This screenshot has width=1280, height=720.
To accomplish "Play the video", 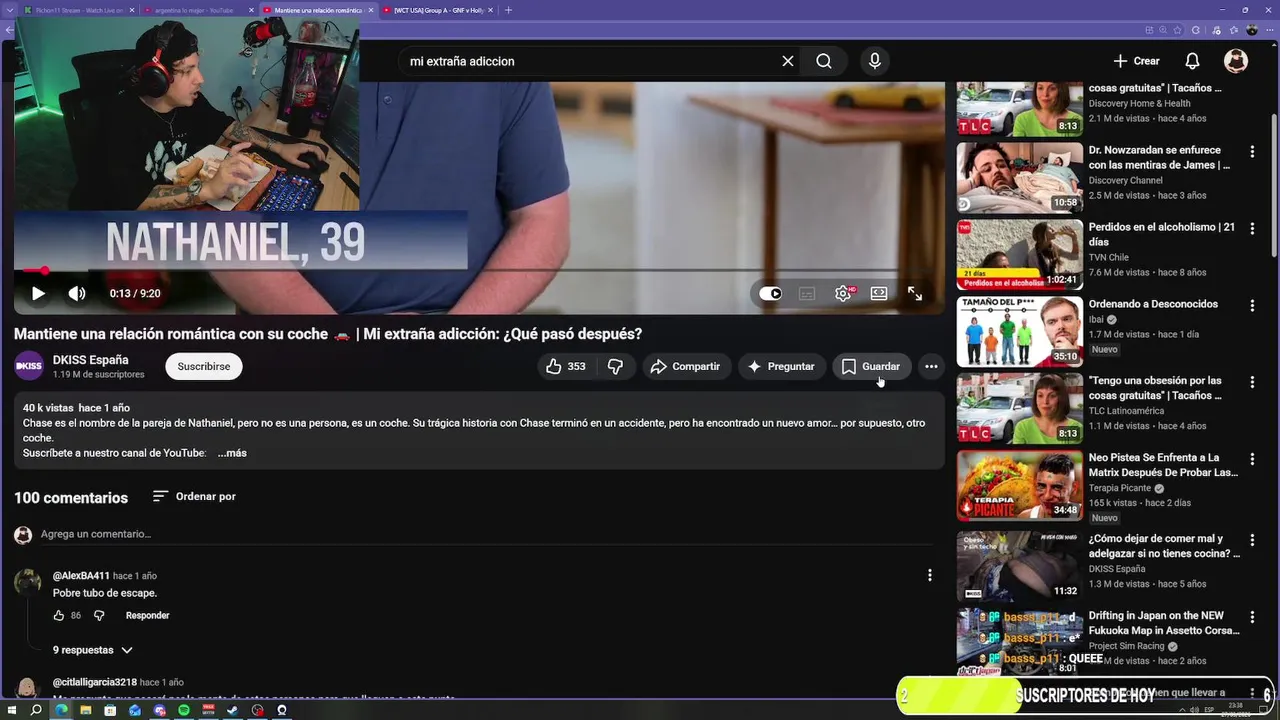I will [x=38, y=293].
